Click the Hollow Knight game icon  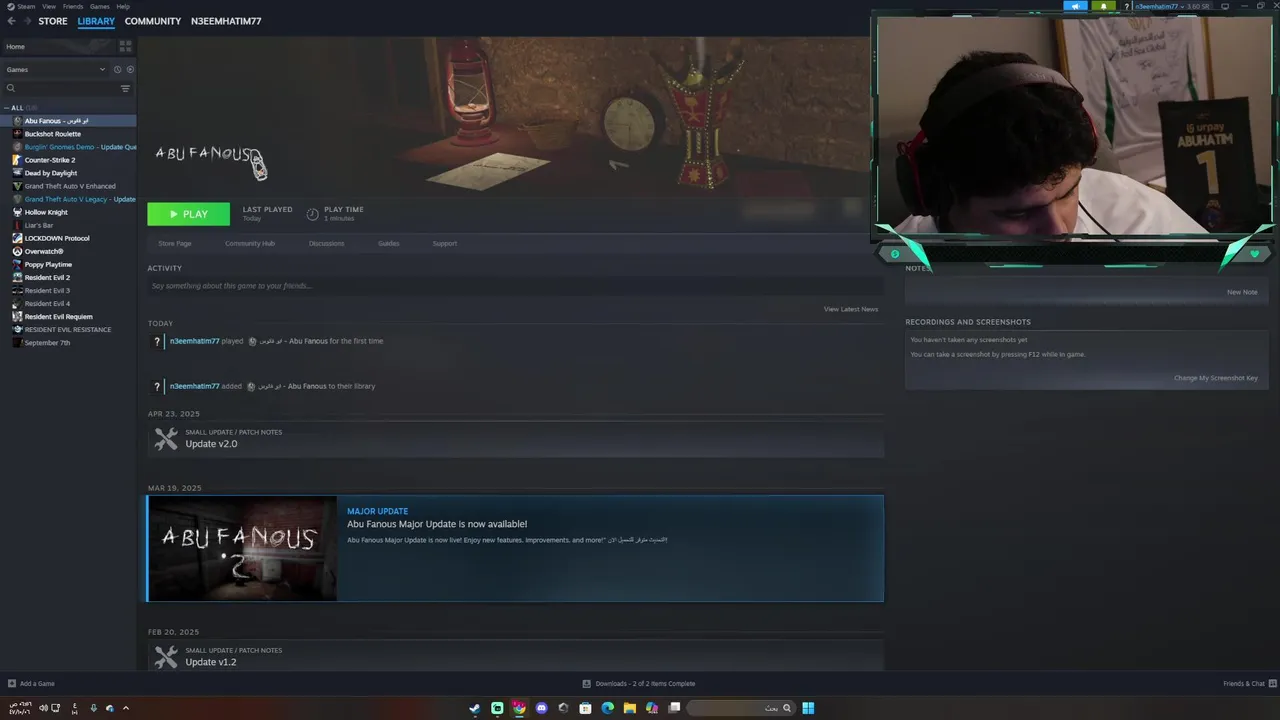pyautogui.click(x=17, y=212)
